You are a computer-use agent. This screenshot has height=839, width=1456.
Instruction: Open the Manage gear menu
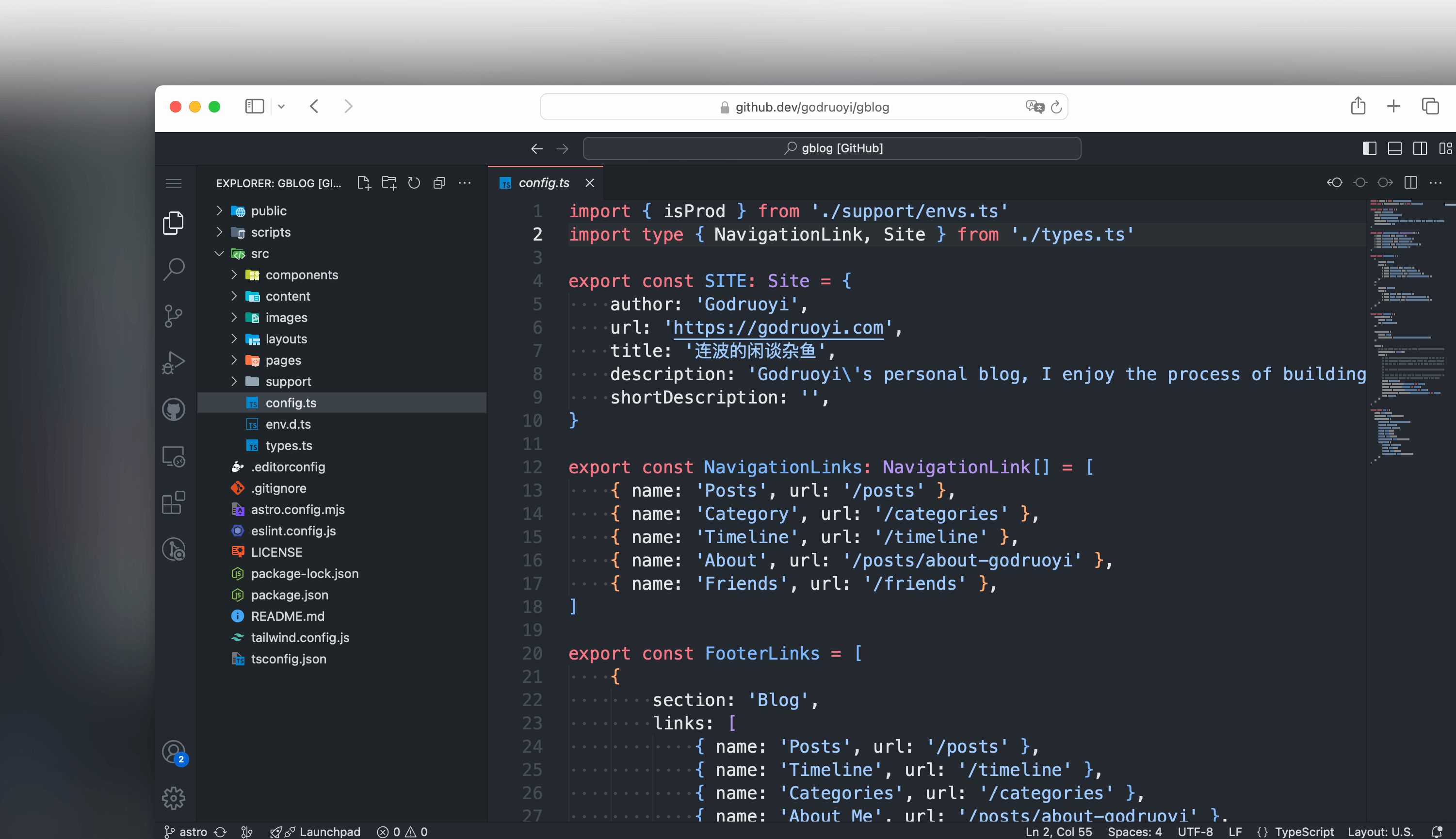point(174,798)
